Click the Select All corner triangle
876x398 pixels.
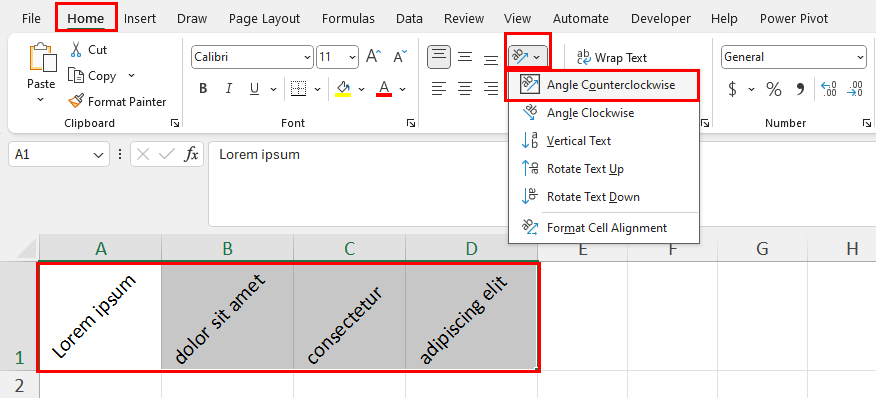click(26, 249)
